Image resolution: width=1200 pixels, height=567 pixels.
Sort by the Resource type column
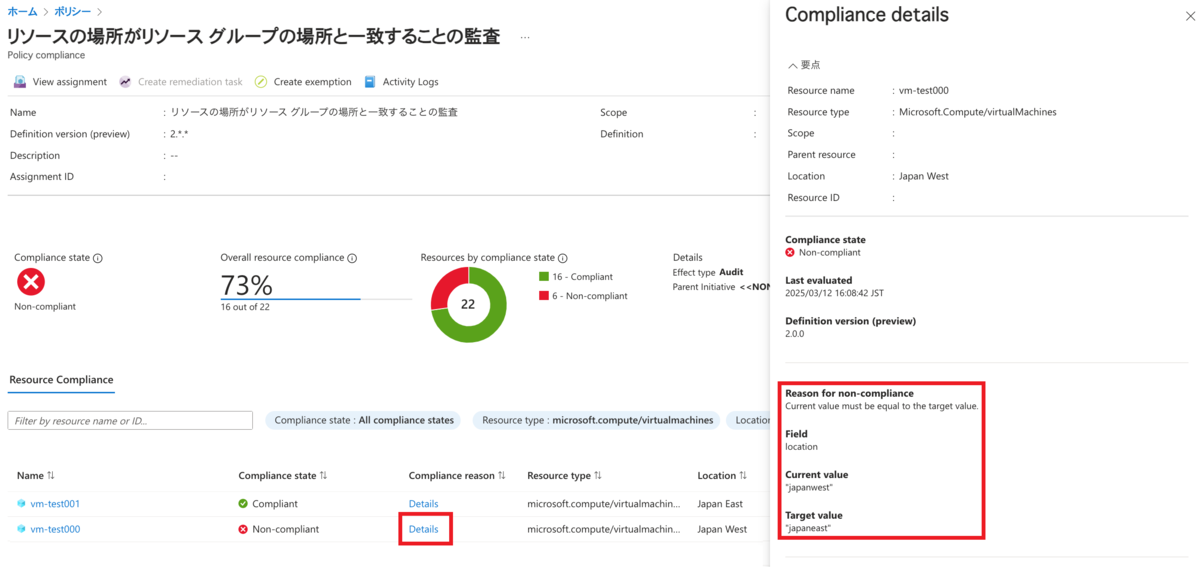[x=564, y=476]
